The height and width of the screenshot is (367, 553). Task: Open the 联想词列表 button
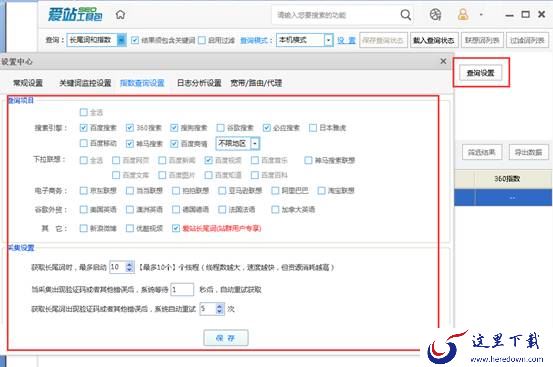[x=482, y=40]
